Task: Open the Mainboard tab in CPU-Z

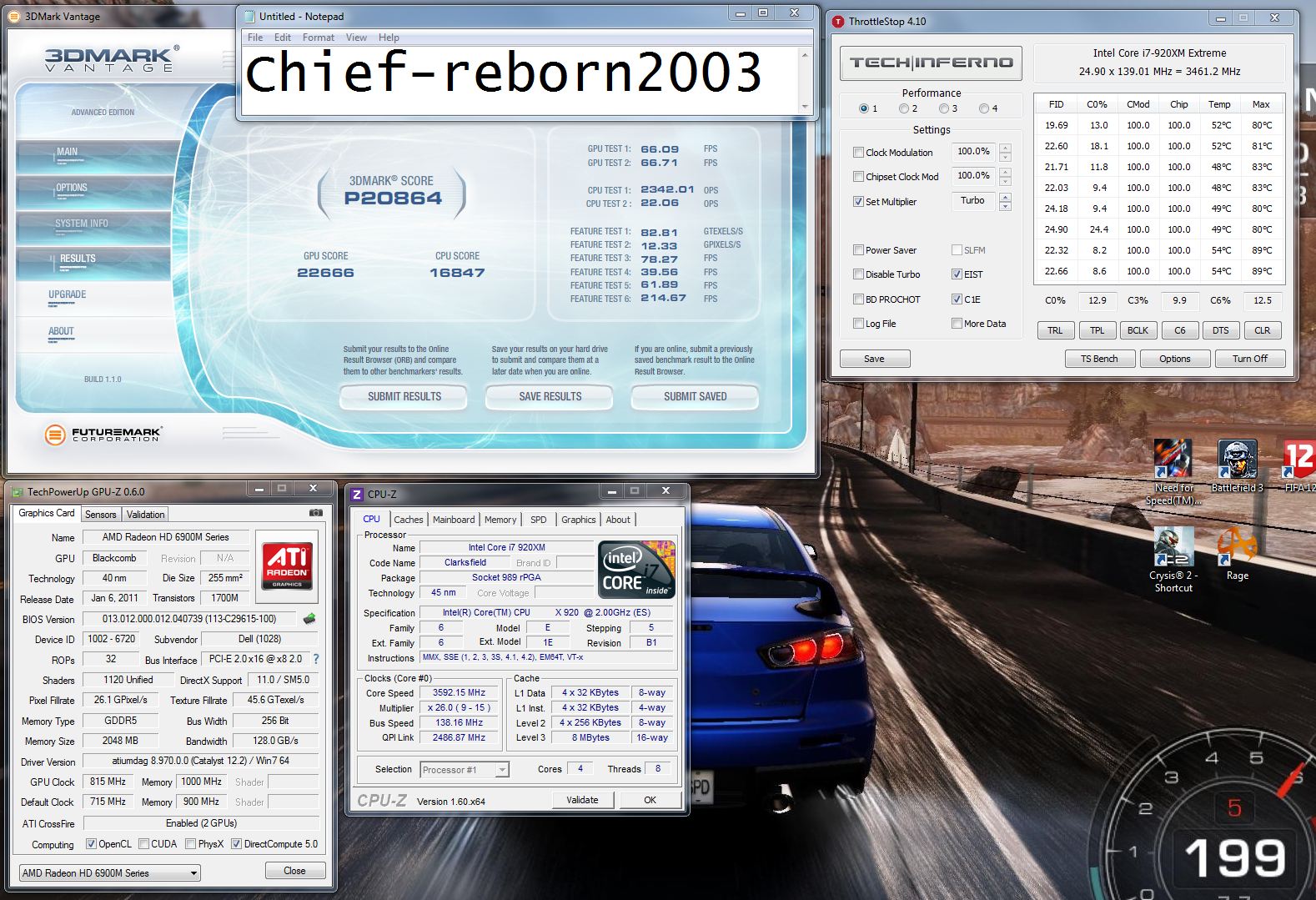Action: point(454,519)
